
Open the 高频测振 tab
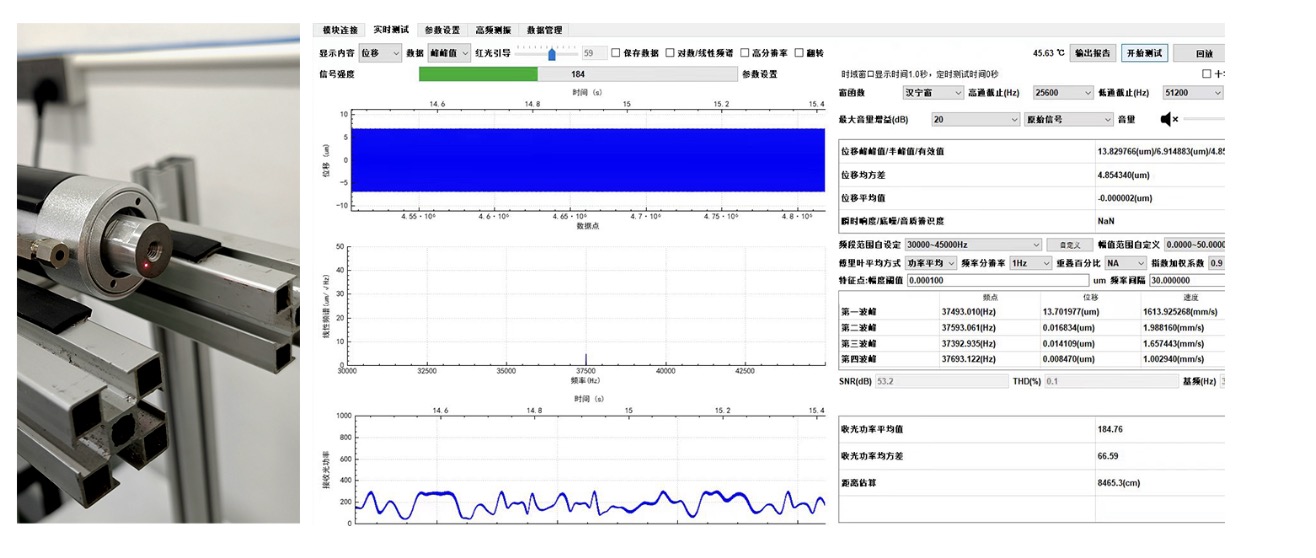click(494, 30)
